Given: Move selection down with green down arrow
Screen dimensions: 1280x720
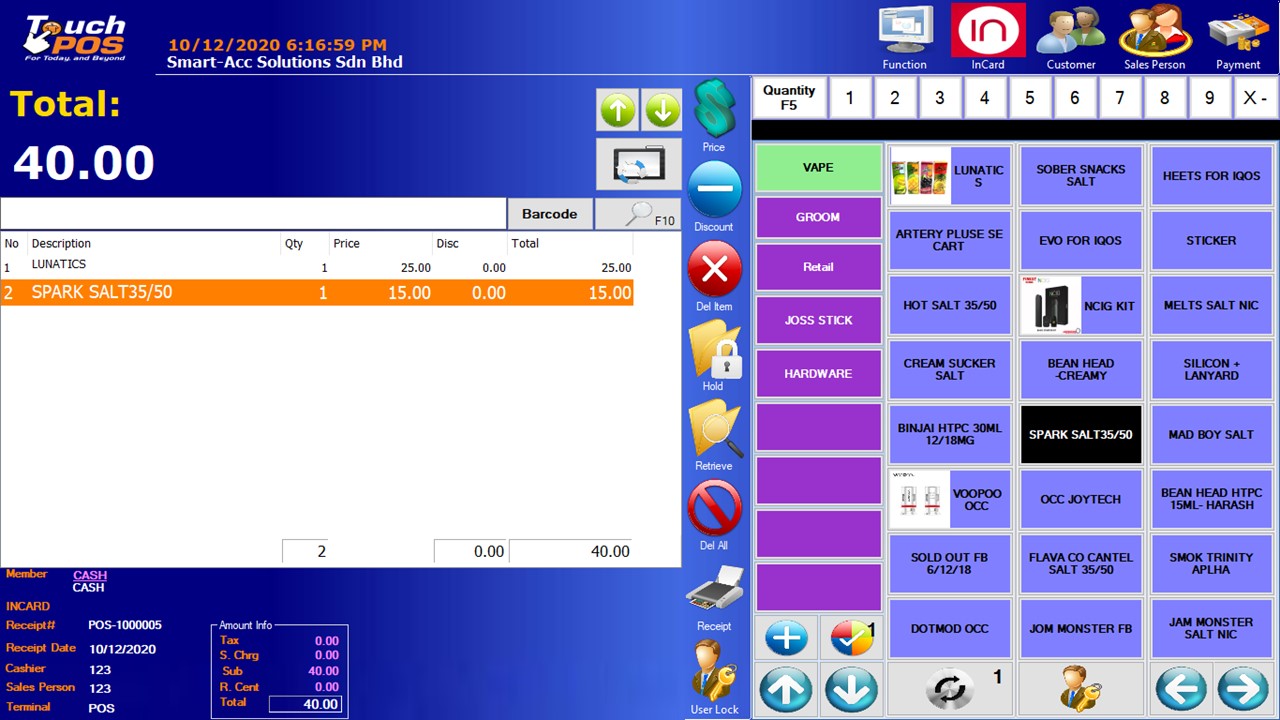Looking at the screenshot, I should tap(662, 110).
